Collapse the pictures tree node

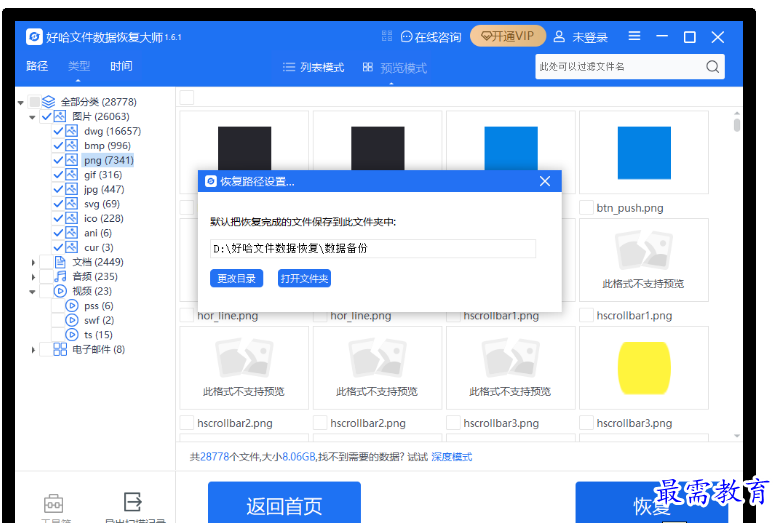(32, 118)
